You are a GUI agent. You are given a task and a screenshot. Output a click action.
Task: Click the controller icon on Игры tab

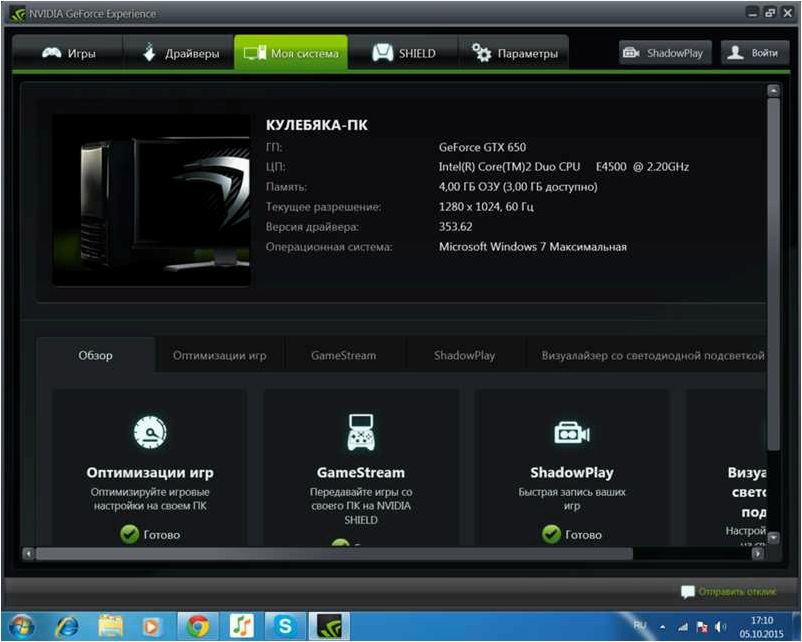(52, 52)
